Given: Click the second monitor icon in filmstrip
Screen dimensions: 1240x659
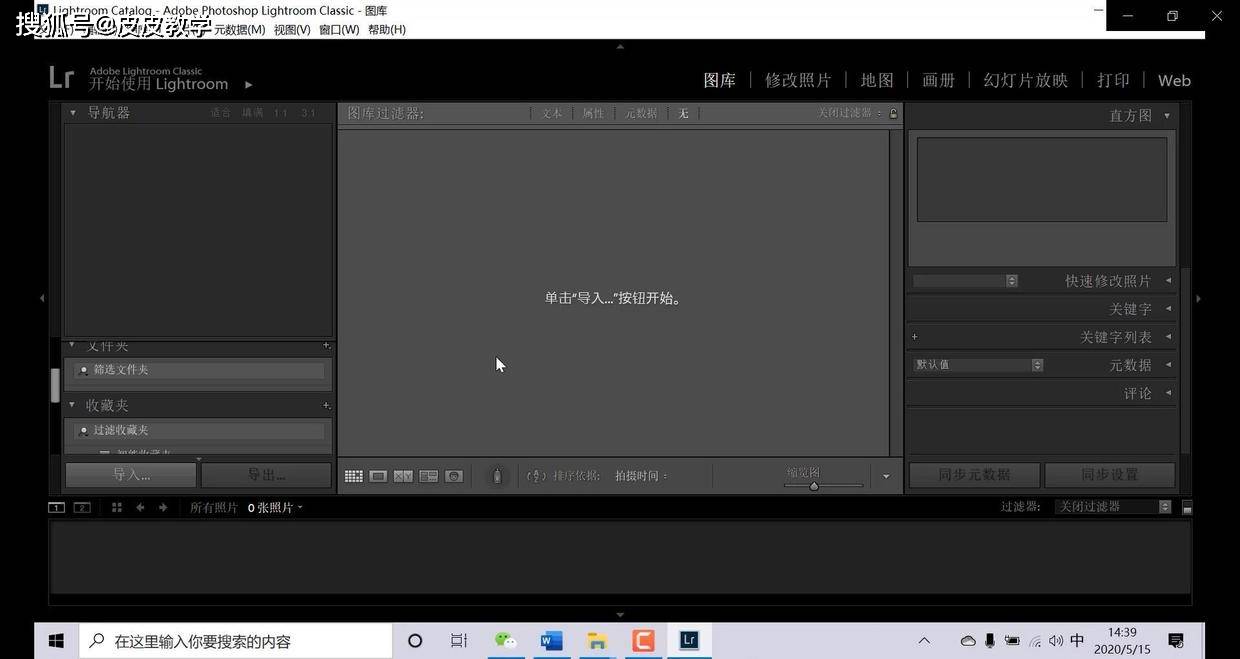Looking at the screenshot, I should click(x=81, y=507).
